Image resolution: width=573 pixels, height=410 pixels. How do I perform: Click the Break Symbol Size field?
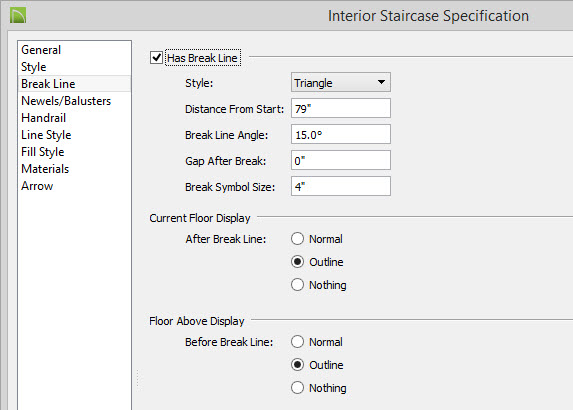(x=341, y=186)
